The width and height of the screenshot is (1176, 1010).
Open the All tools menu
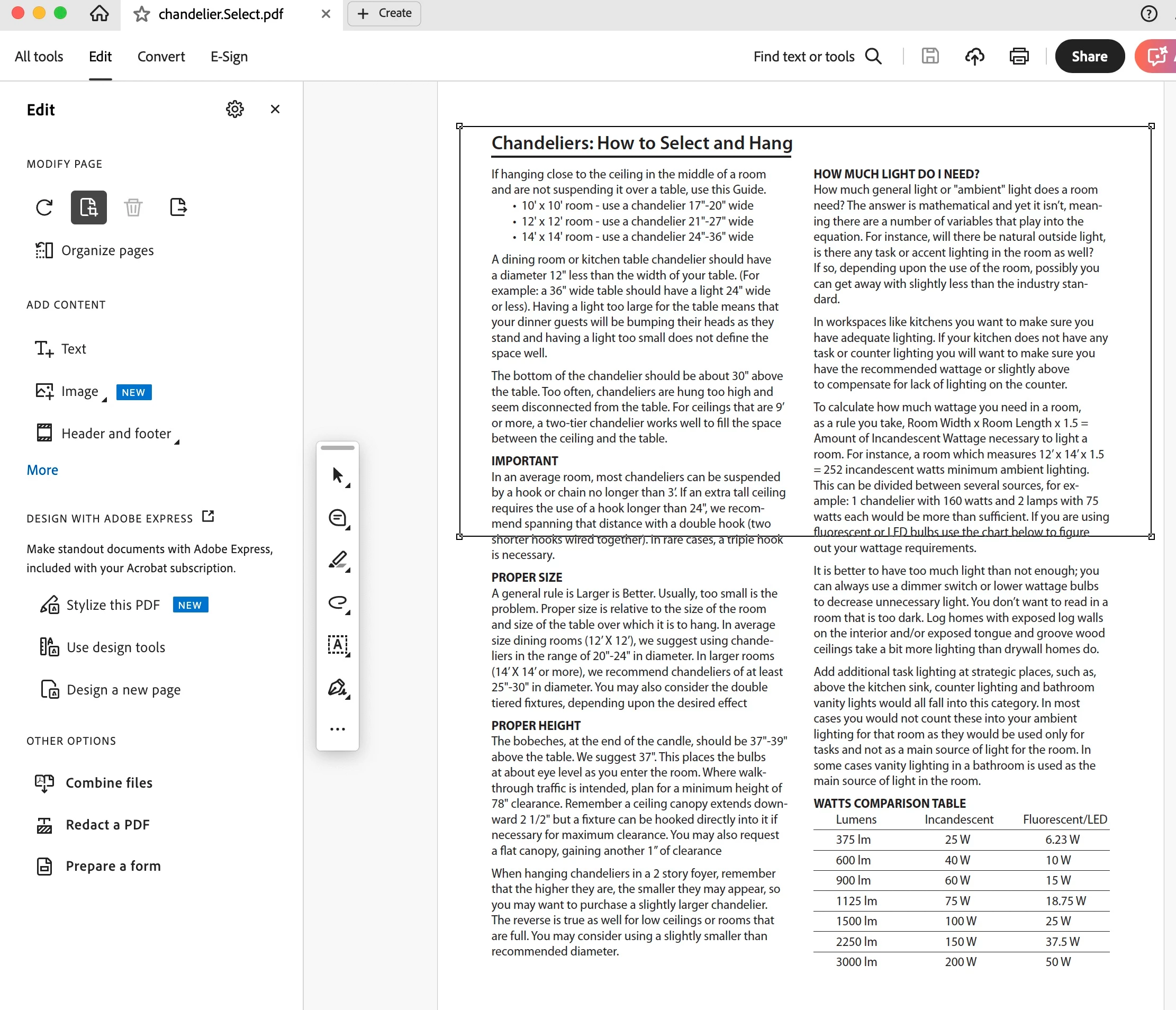pyautogui.click(x=39, y=56)
